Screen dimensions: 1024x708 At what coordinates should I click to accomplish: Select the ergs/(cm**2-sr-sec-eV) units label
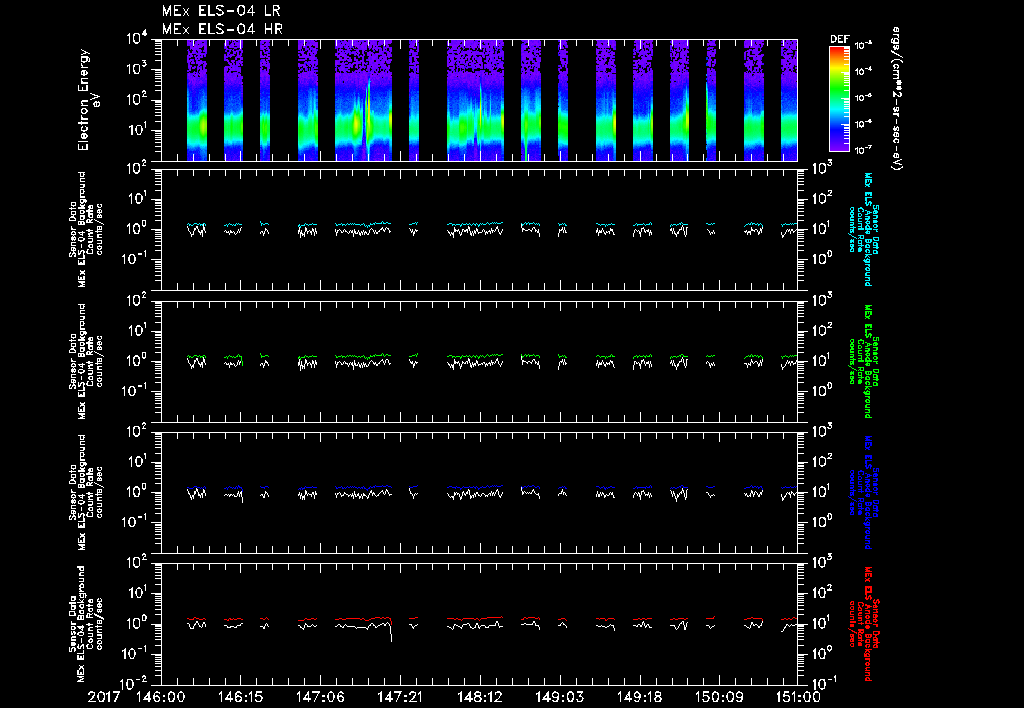pos(897,99)
